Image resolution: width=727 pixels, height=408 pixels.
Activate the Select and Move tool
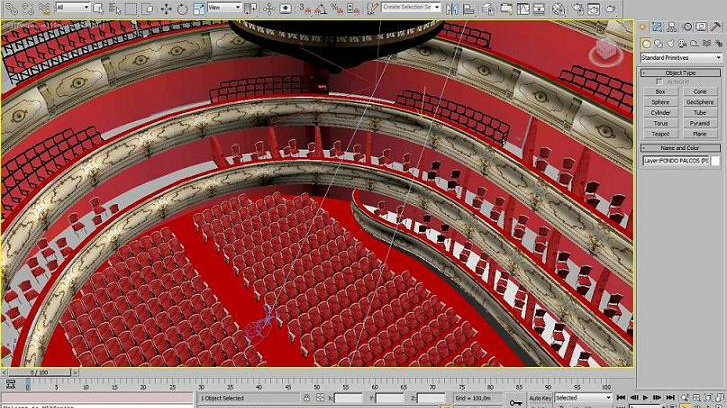tap(166, 8)
